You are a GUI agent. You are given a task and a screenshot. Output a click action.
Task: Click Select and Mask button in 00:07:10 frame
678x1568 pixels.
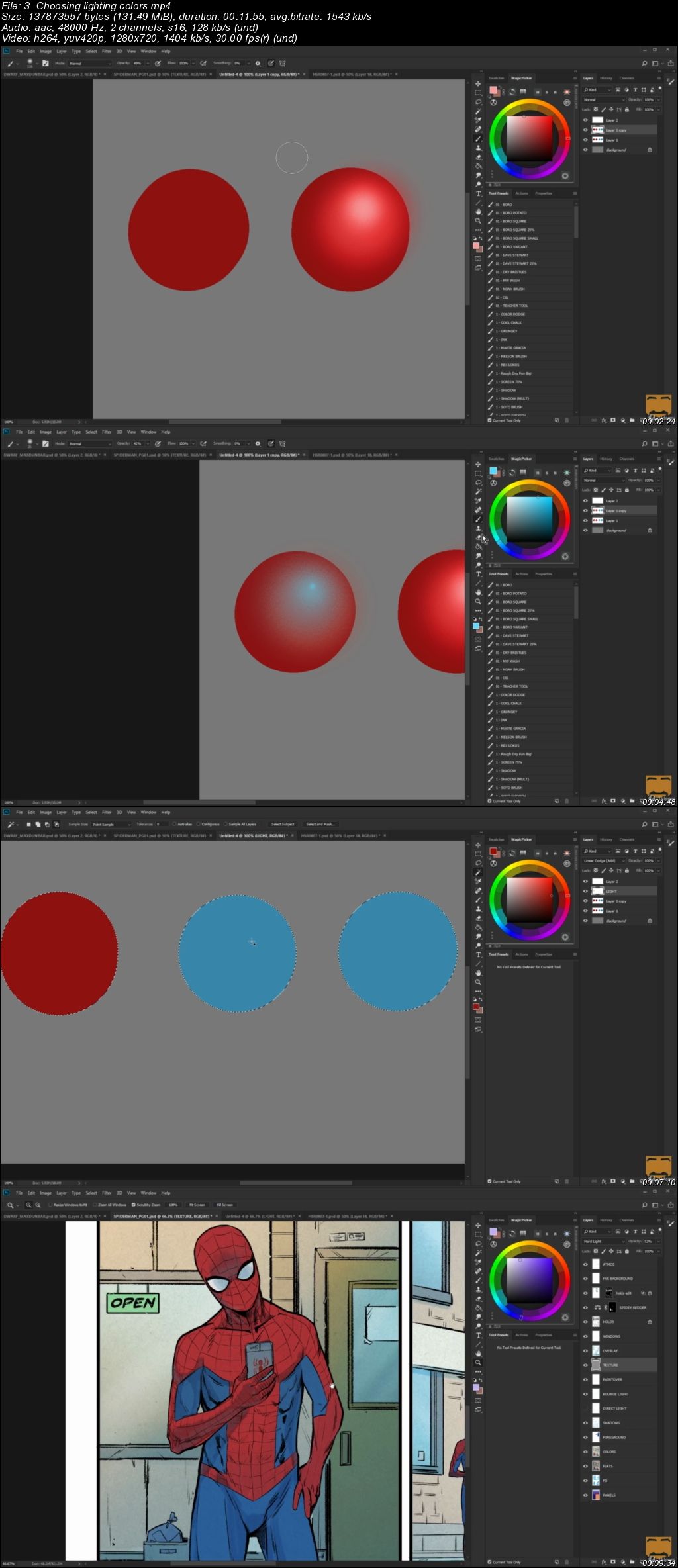click(320, 824)
